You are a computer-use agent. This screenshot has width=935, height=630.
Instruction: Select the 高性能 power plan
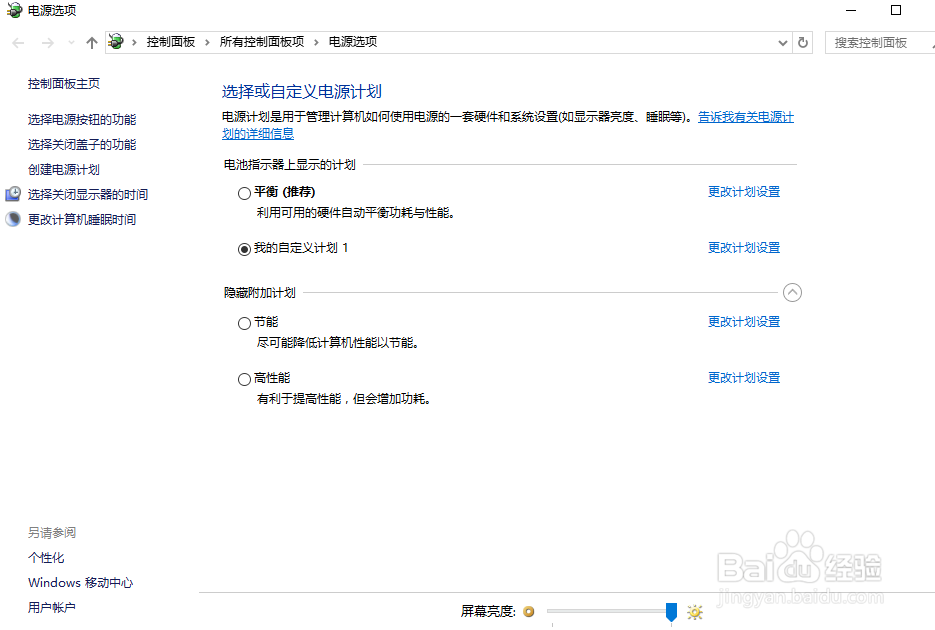coord(243,378)
